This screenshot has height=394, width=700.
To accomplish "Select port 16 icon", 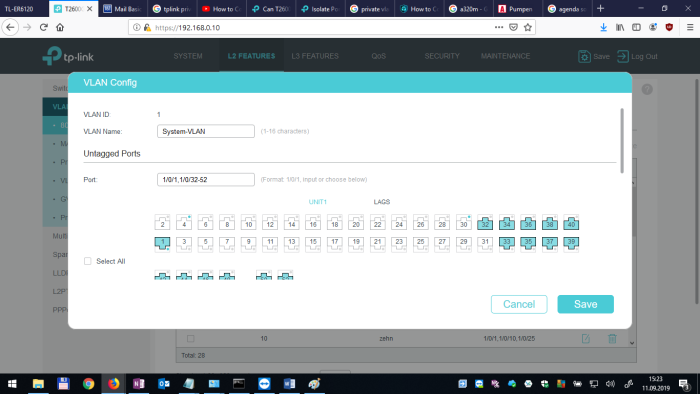I will pos(313,223).
